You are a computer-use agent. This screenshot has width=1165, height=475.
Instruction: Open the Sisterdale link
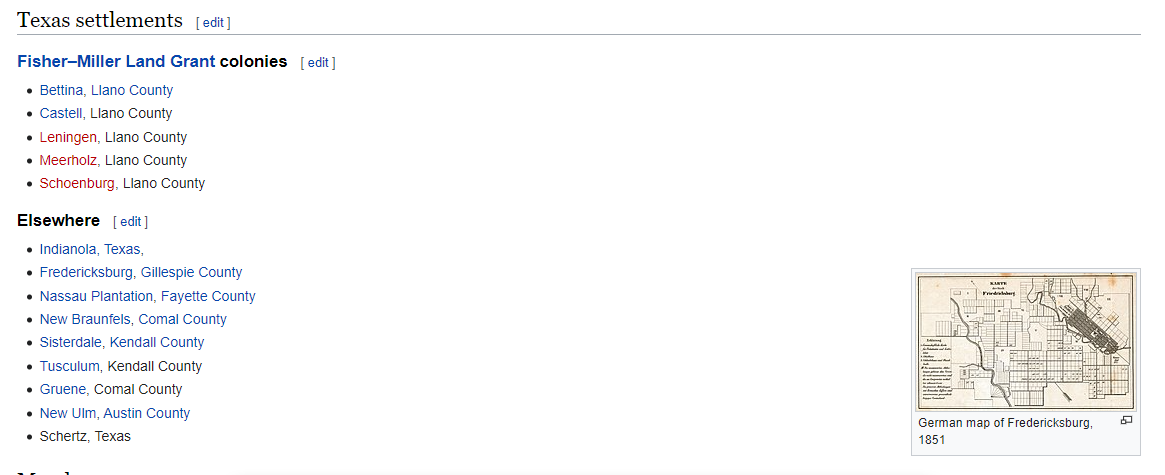(x=70, y=342)
